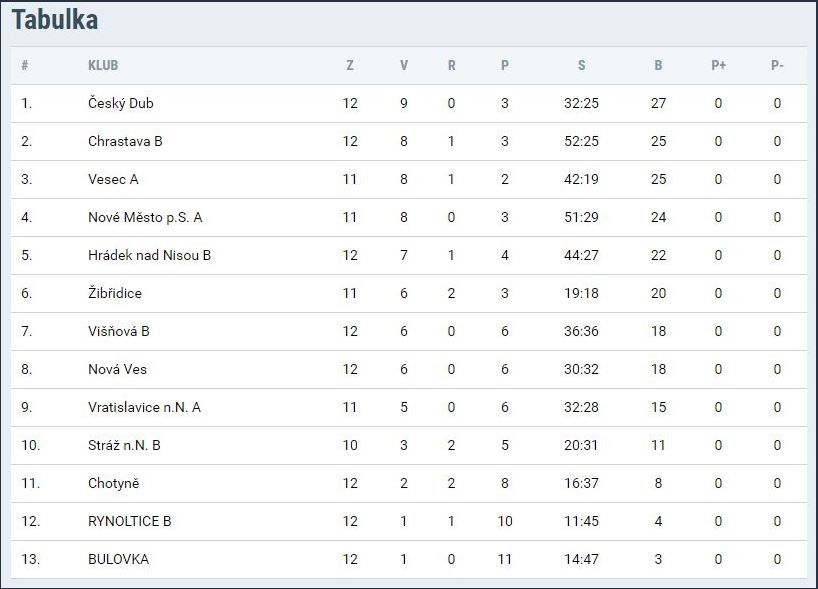This screenshot has height=589, width=818.
Task: Select Hrádek nad Nisou B team
Action: pos(149,256)
